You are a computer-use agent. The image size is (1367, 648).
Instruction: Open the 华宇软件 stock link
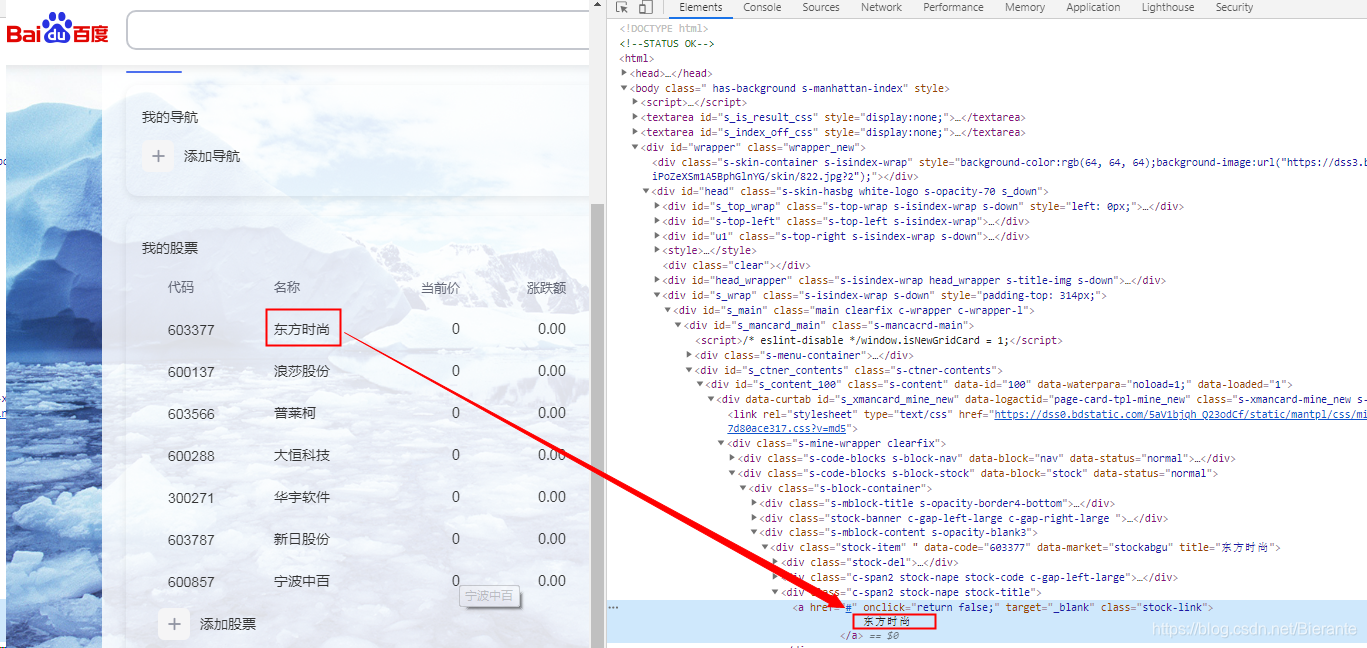[302, 497]
